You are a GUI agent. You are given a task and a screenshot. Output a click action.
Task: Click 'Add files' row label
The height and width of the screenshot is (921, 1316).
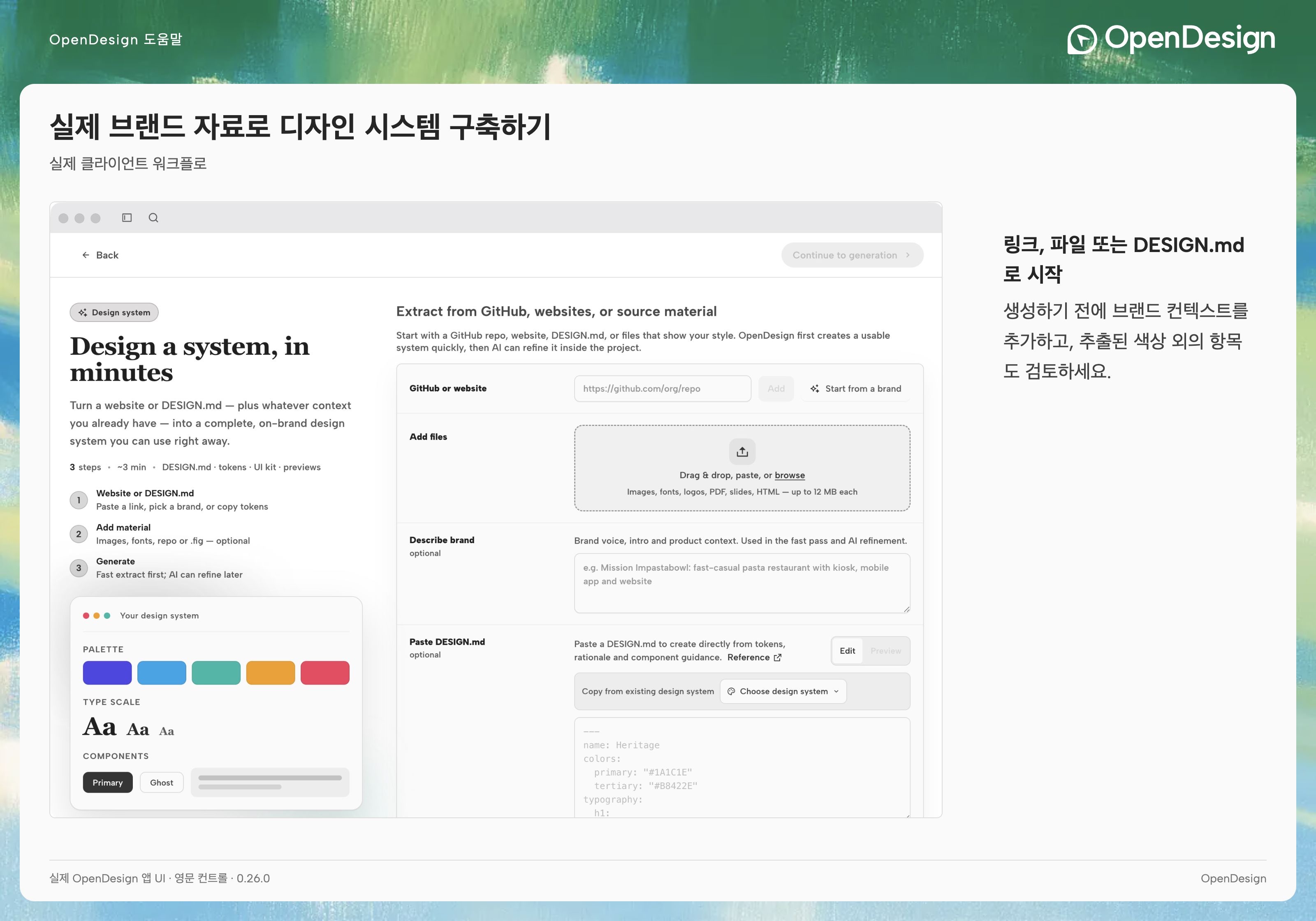tap(428, 437)
